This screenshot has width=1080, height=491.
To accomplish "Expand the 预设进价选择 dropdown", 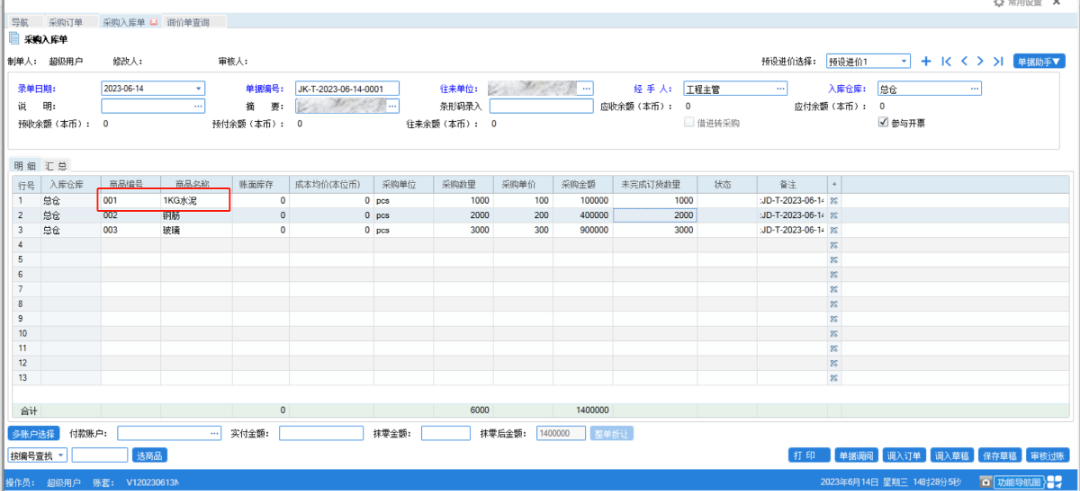I will point(904,62).
